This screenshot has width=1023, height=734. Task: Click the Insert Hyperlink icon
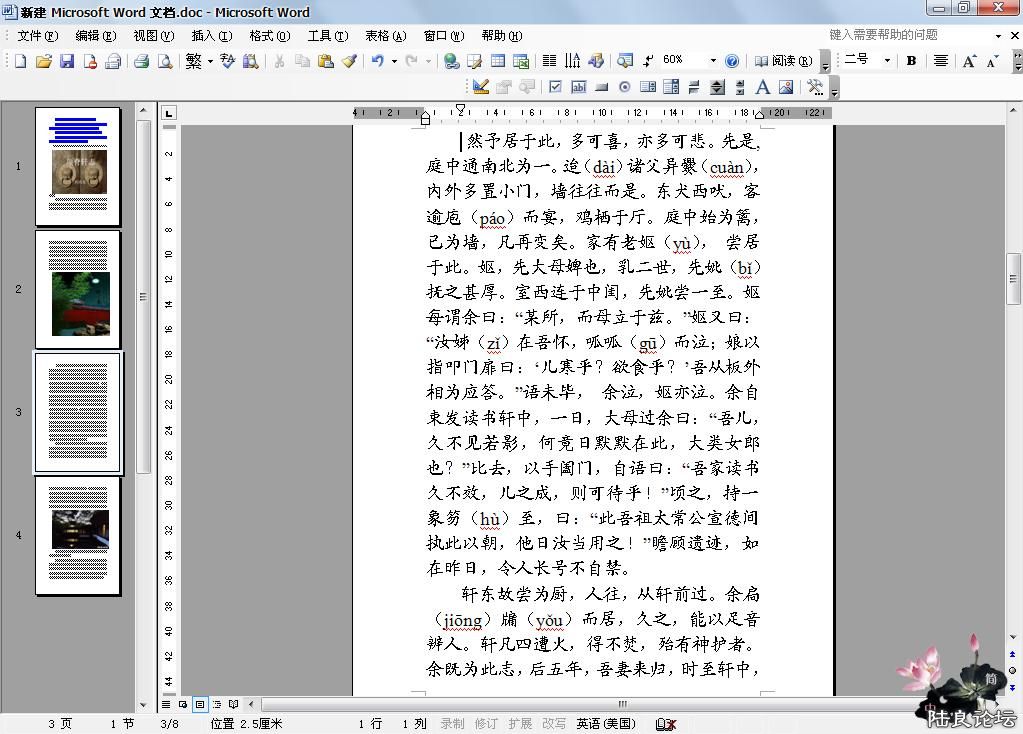click(x=452, y=61)
